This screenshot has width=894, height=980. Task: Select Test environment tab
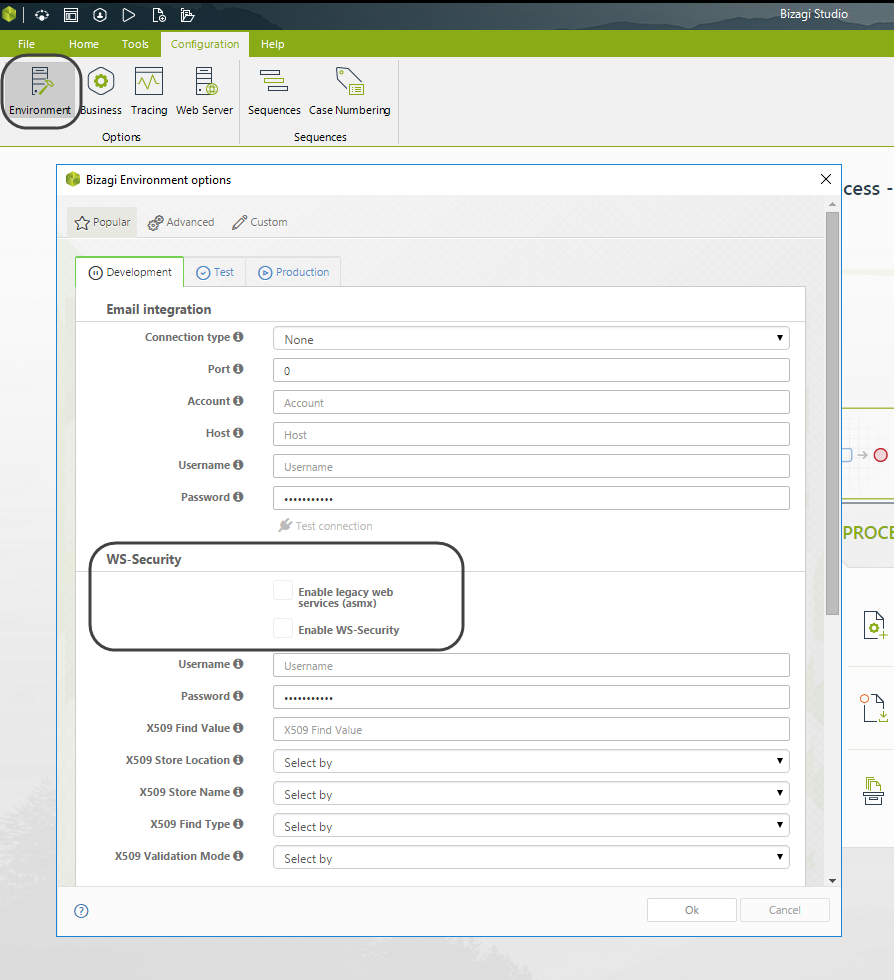coord(215,272)
